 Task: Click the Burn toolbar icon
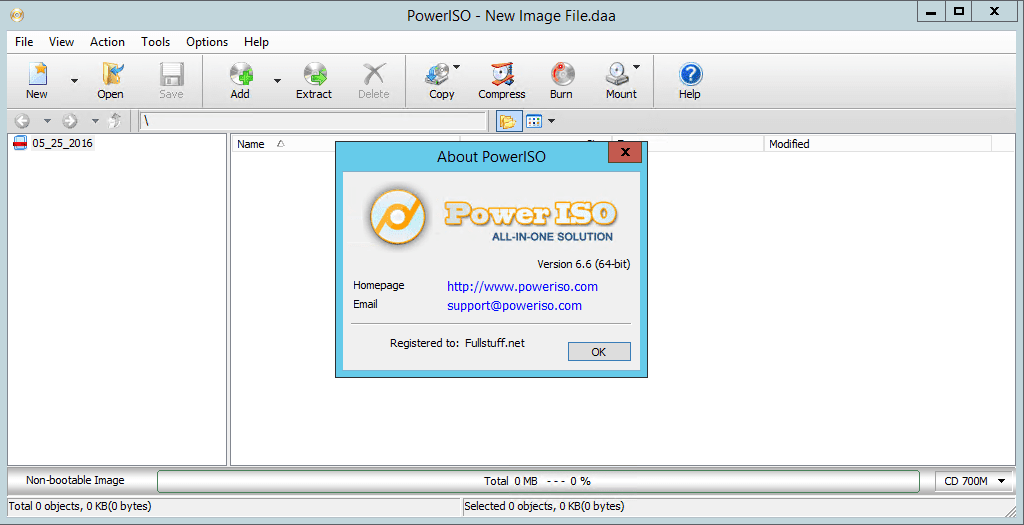pos(561,74)
